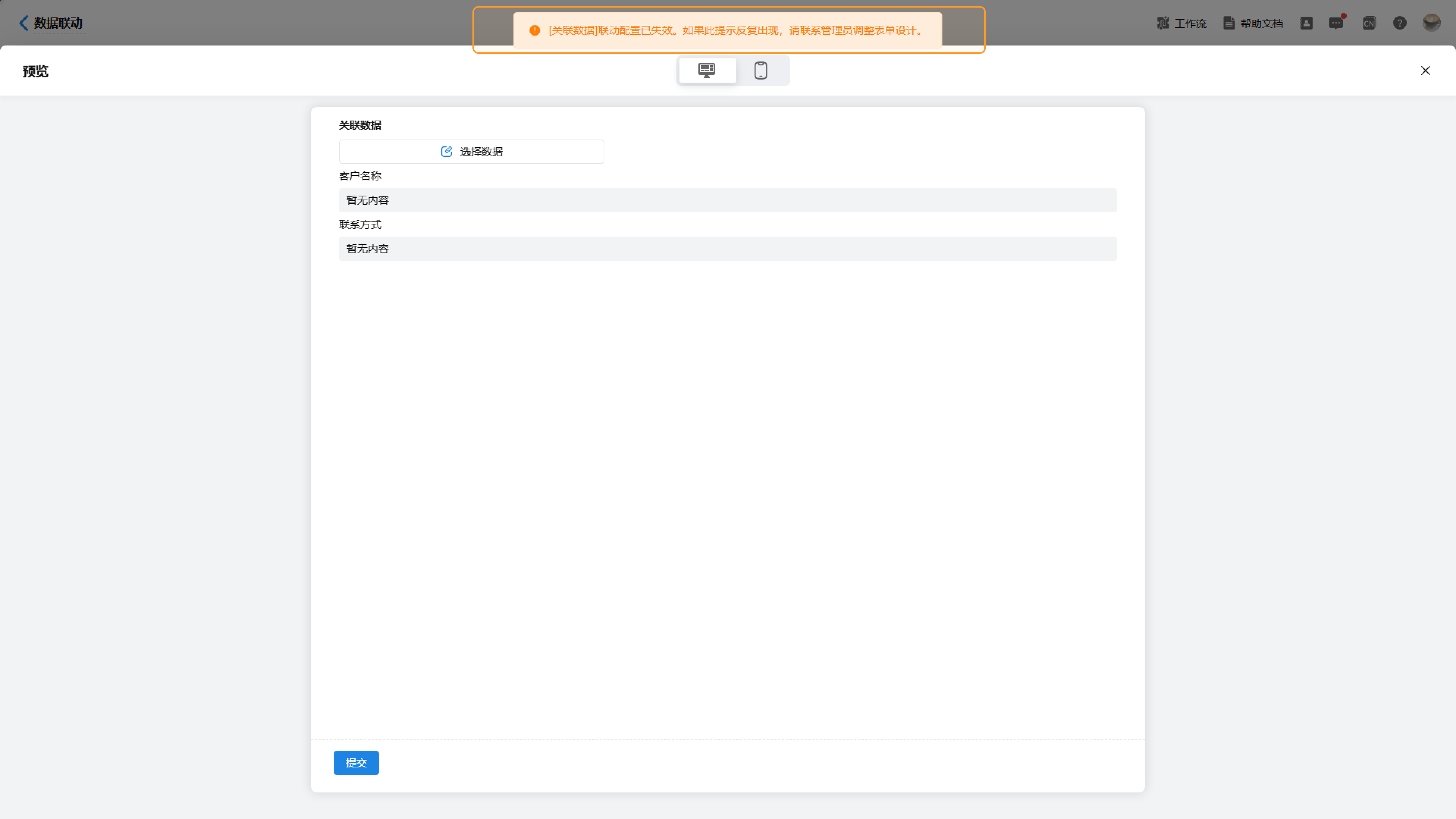Open the messages chat bubble icon

point(1336,23)
